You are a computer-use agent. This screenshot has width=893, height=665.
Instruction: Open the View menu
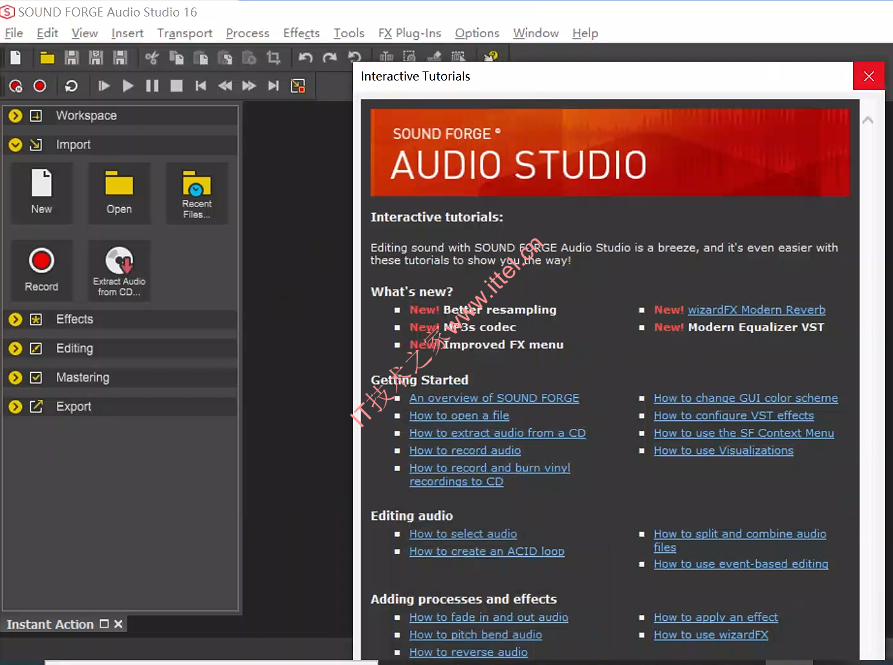click(x=84, y=33)
